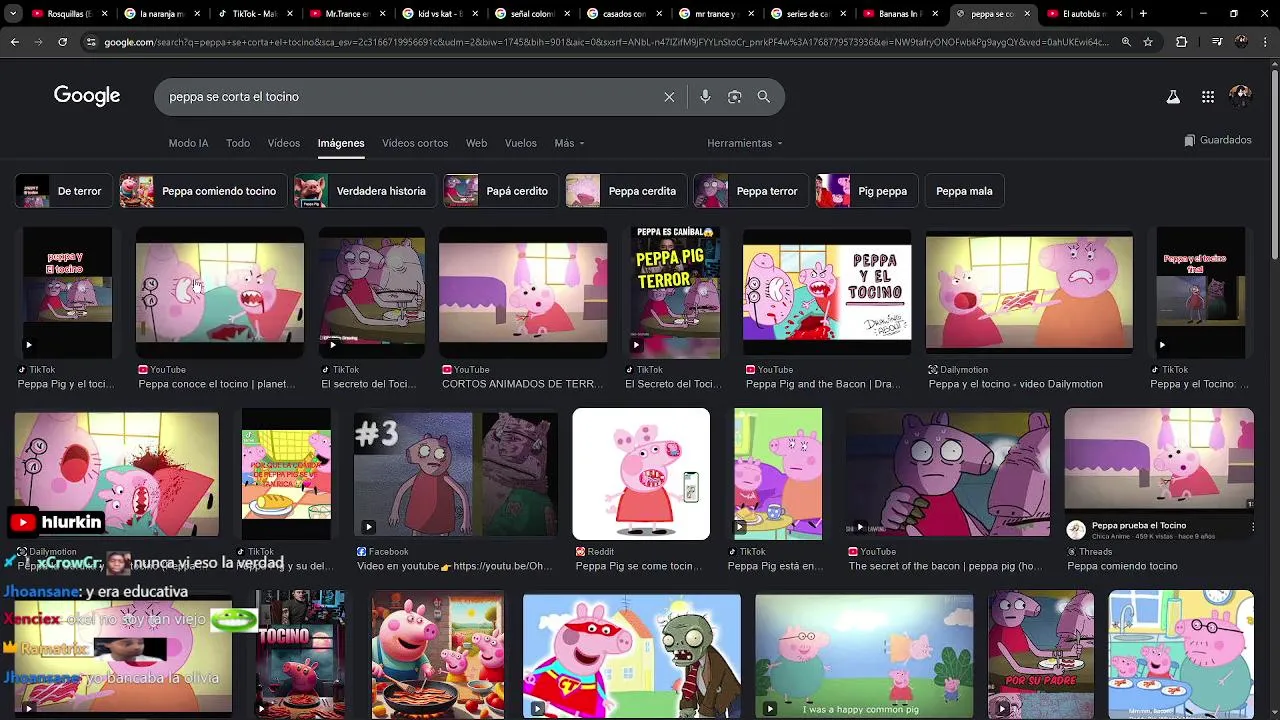Click the Guardados bookmark icon
Screen dimensions: 1280x720
(x=1189, y=141)
